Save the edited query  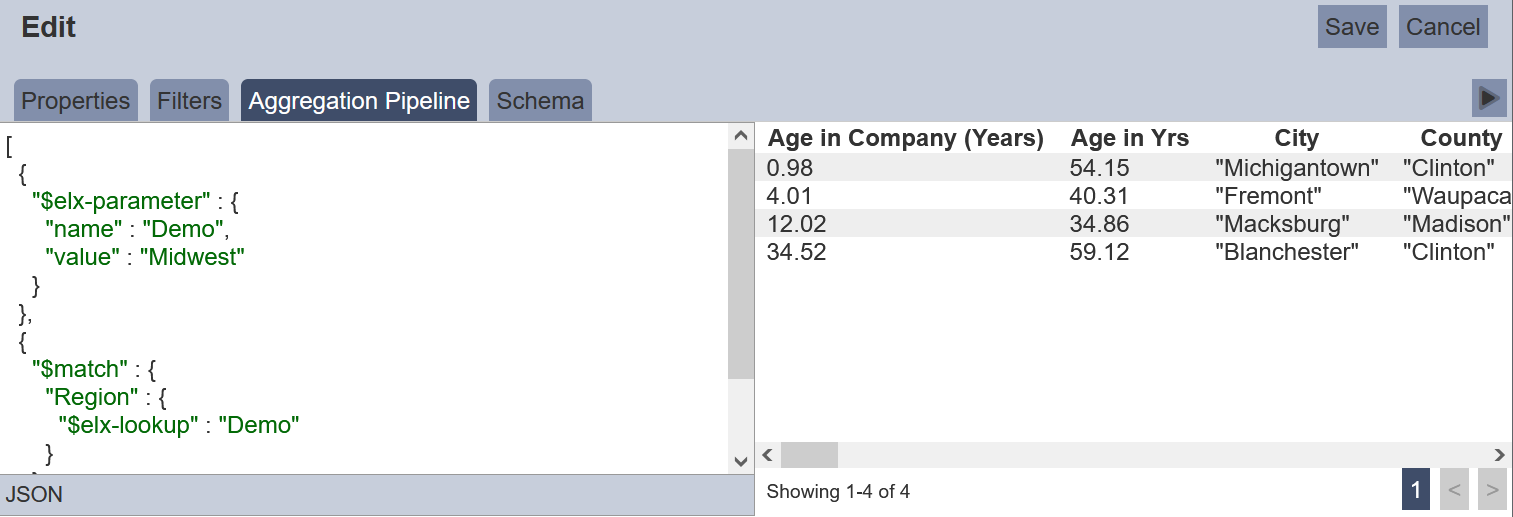pos(1352,27)
